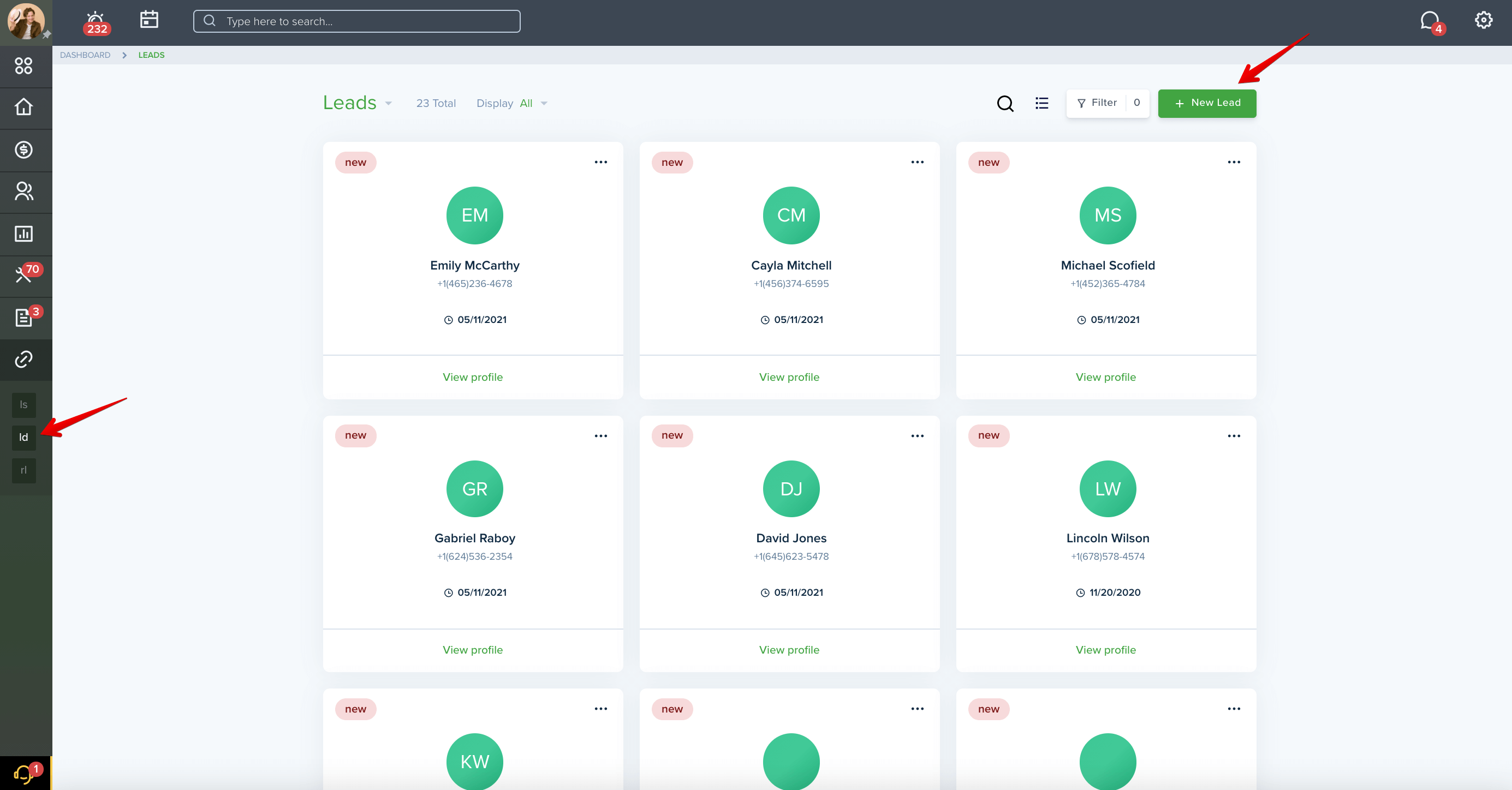Click the name Emily McCarthy
This screenshot has height=790, width=1512.
[x=474, y=265]
